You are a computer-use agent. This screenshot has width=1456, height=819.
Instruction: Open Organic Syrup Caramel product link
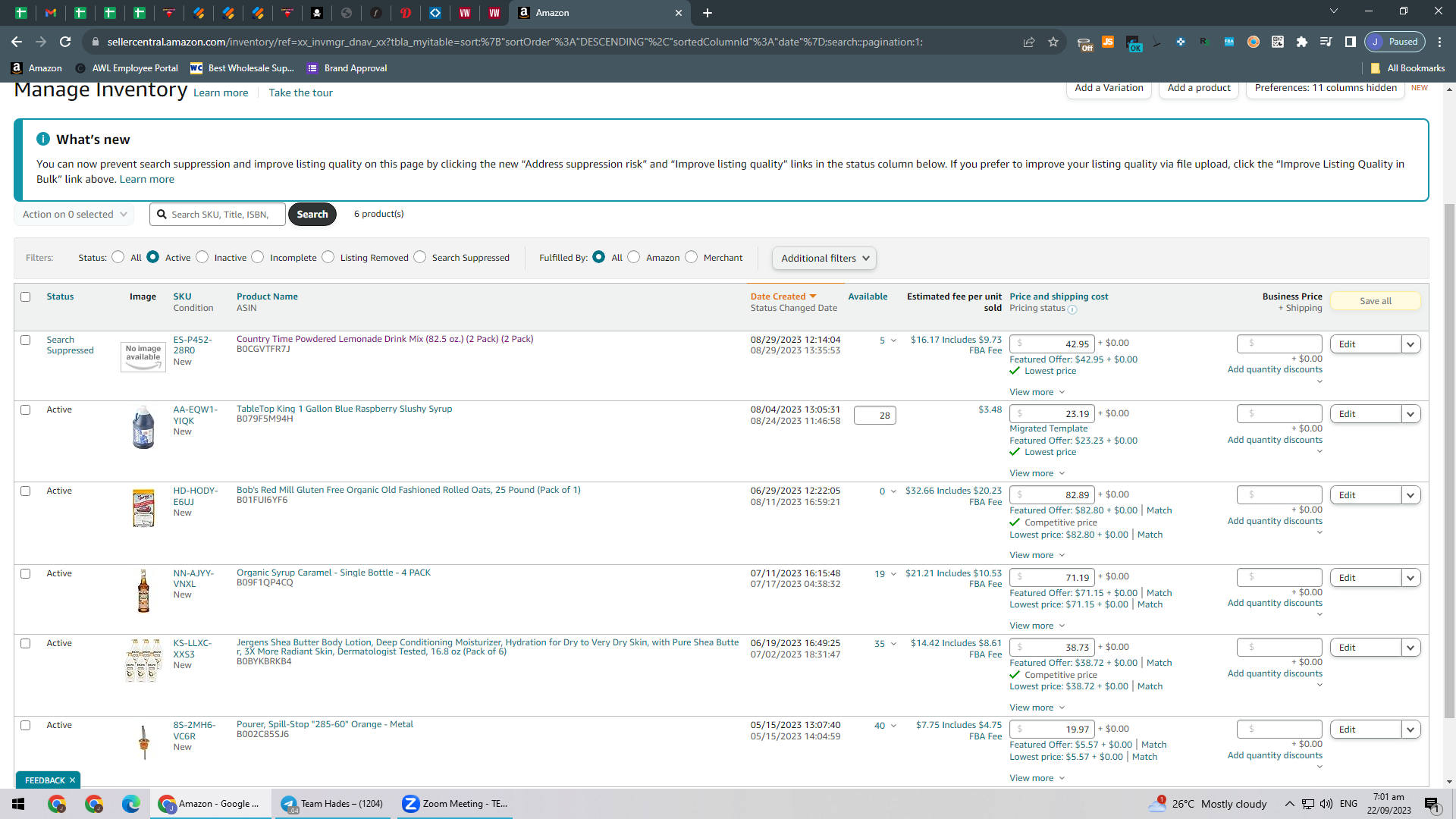click(x=334, y=573)
